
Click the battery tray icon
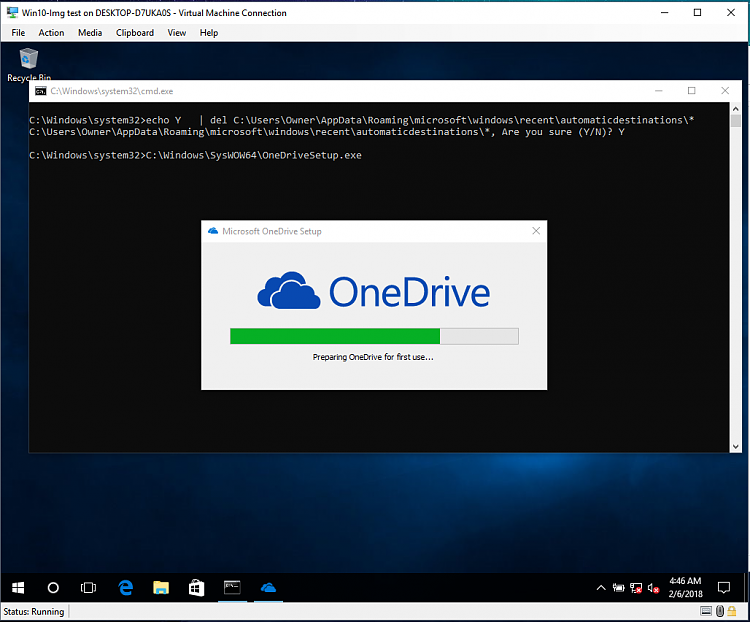(x=618, y=588)
